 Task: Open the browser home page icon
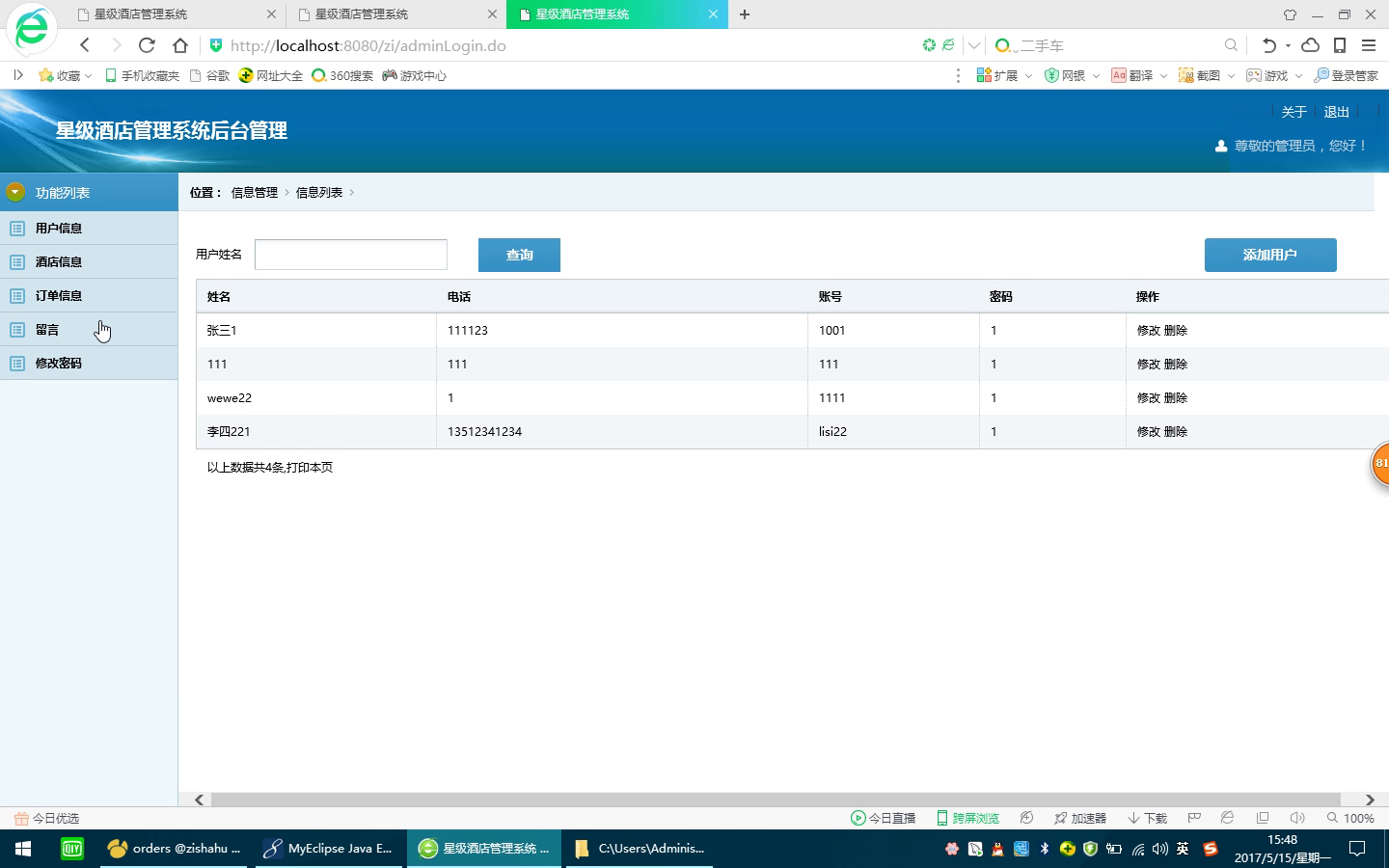(180, 45)
